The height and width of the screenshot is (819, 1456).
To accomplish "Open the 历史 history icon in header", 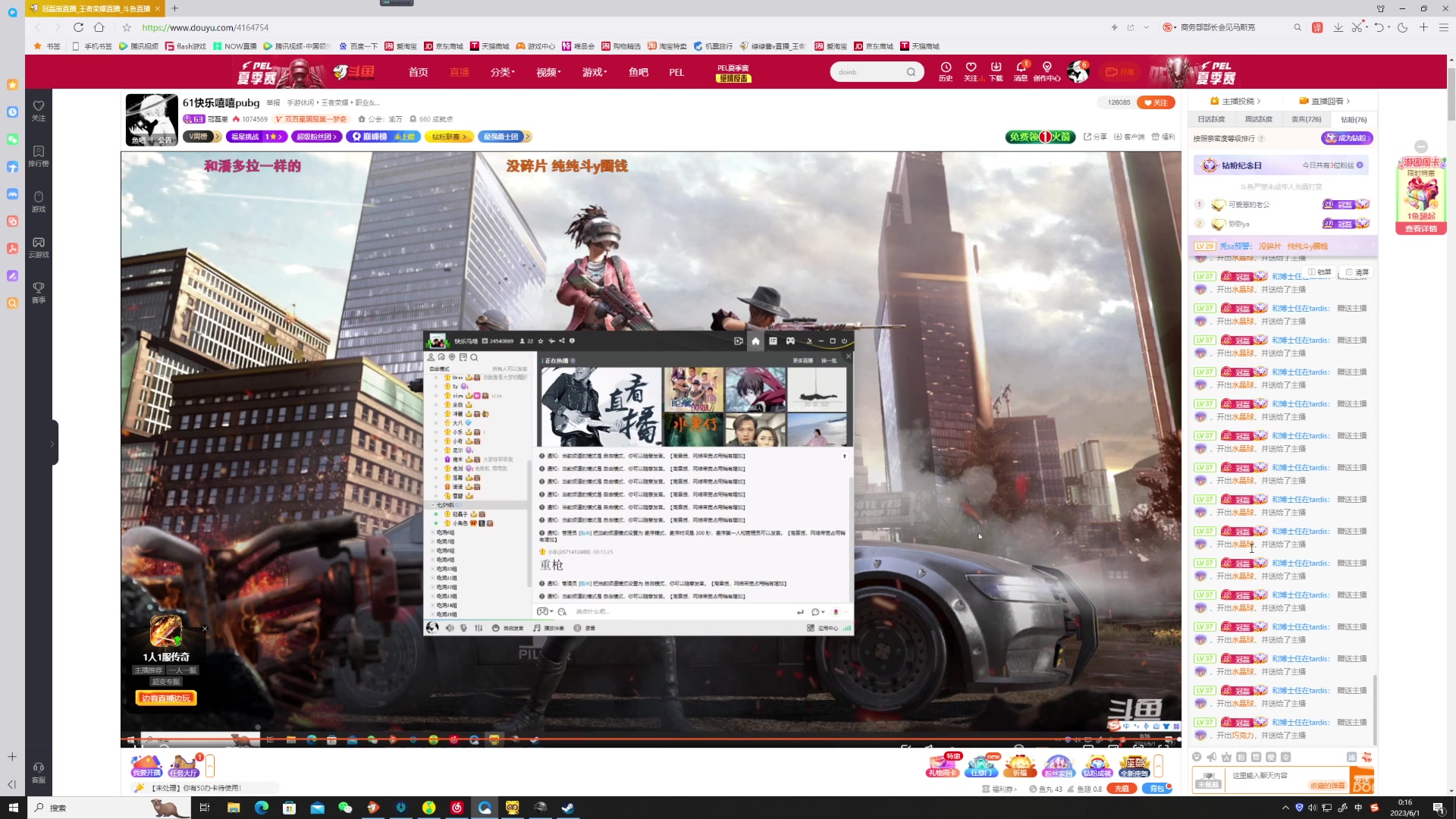I will (946, 71).
